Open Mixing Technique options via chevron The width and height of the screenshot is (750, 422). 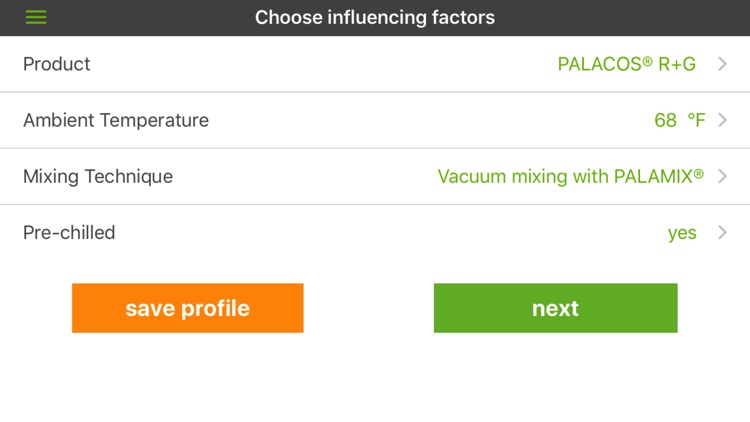pos(723,176)
